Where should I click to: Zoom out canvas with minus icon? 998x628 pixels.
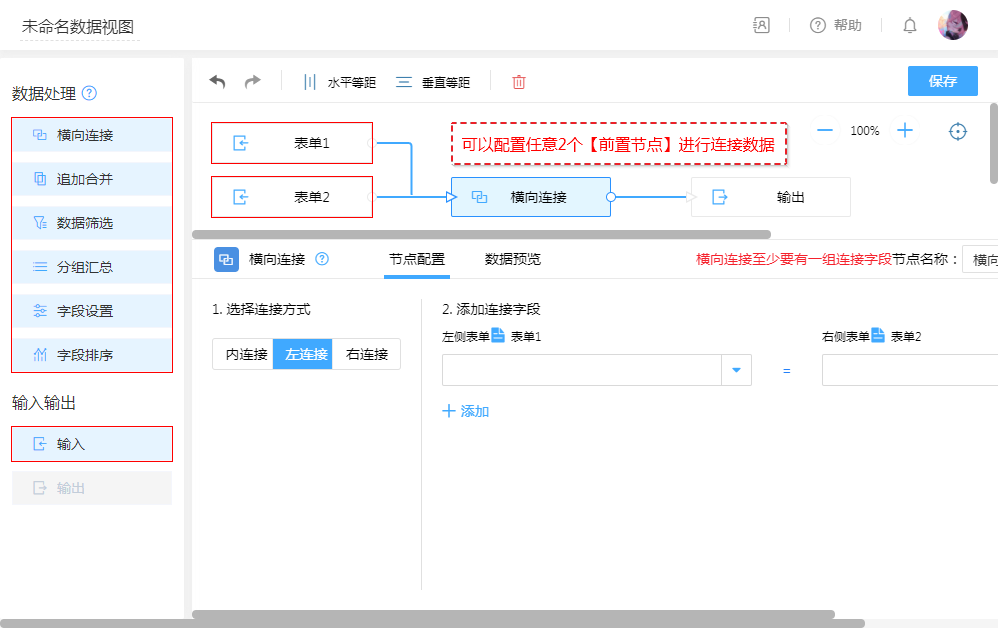click(825, 130)
